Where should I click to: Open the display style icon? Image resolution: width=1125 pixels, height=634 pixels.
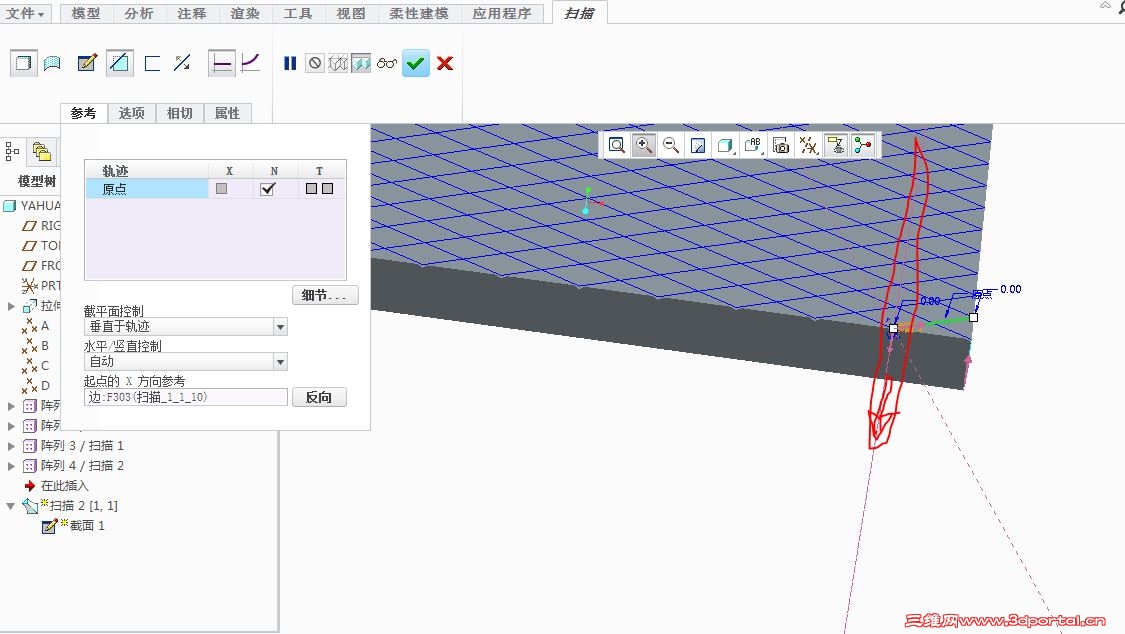tap(725, 146)
